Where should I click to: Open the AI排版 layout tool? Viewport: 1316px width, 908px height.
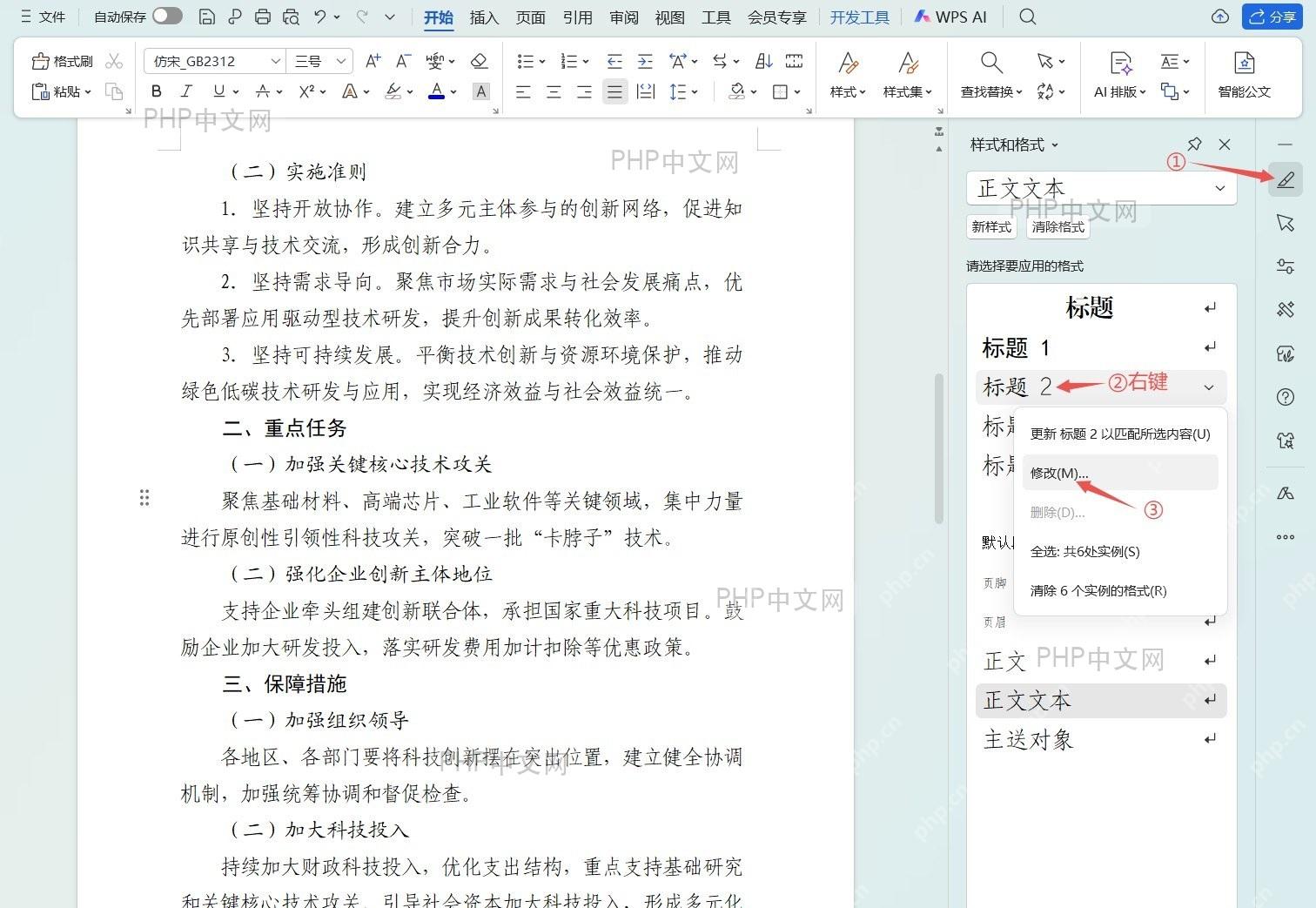[x=1120, y=74]
